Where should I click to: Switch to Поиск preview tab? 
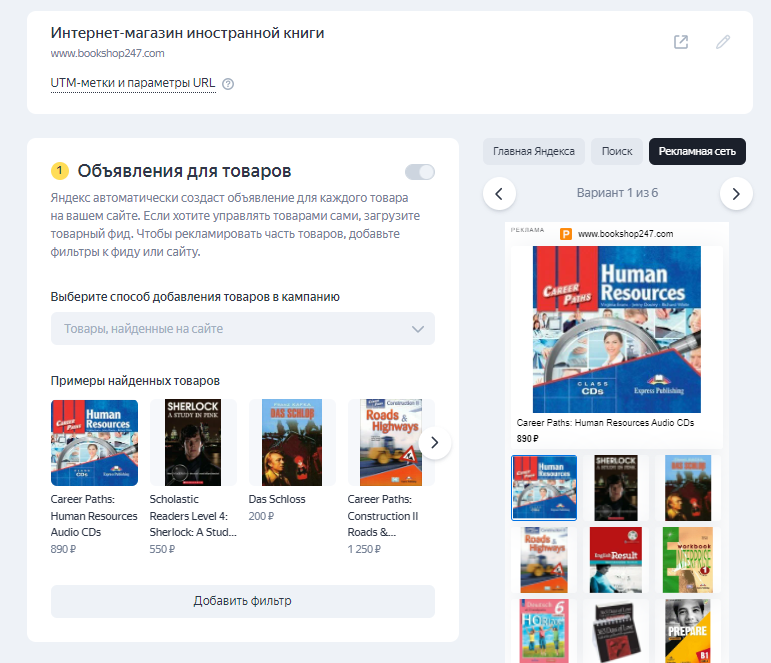click(x=617, y=151)
